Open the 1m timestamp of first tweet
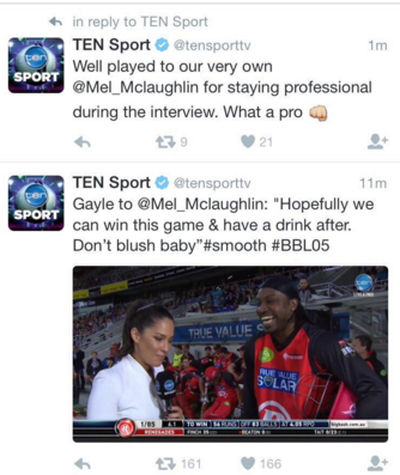400x475 pixels. (378, 46)
